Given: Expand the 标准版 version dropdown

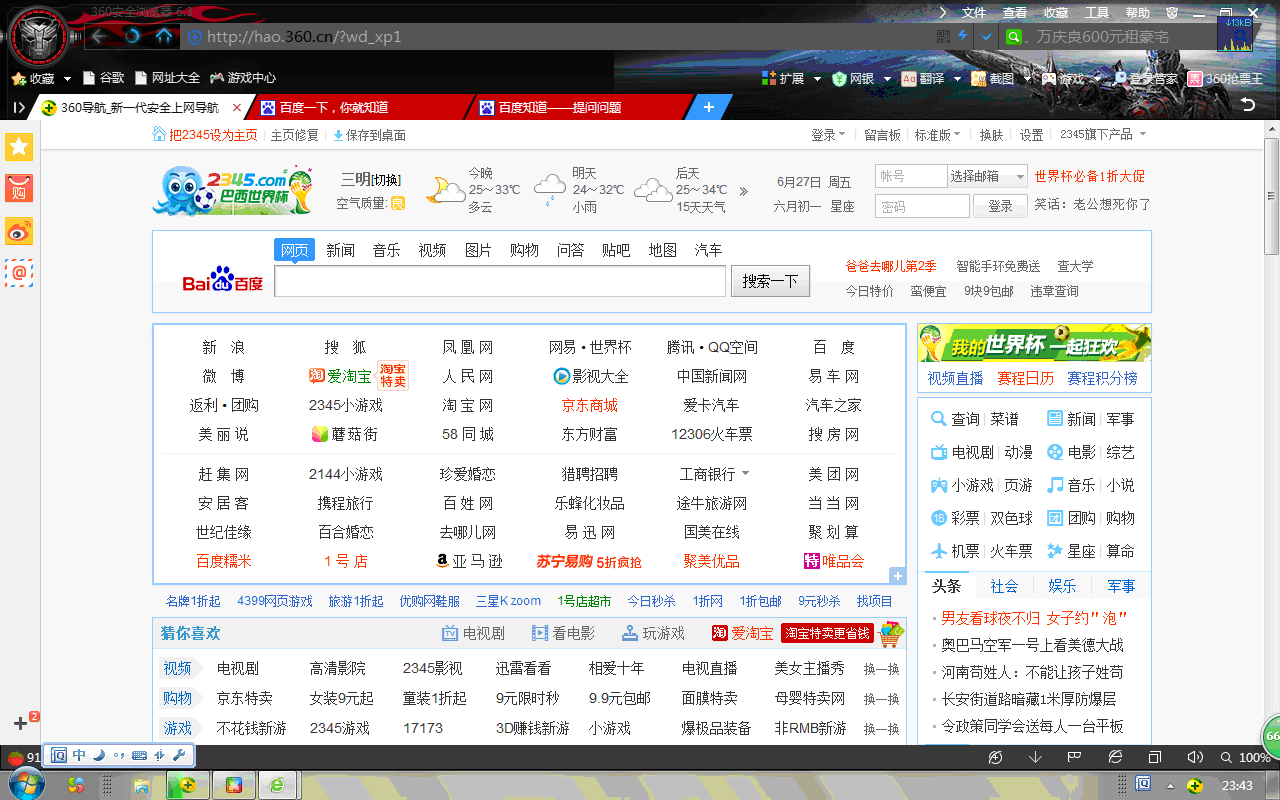Looking at the screenshot, I should coord(938,135).
